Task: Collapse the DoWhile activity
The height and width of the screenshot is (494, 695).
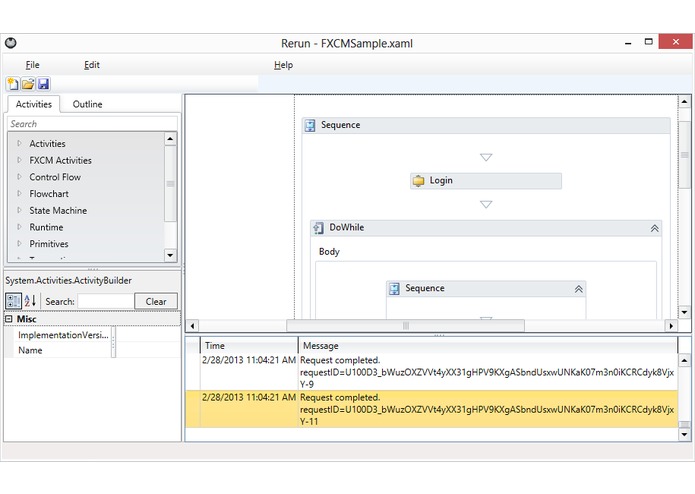Action: point(654,229)
